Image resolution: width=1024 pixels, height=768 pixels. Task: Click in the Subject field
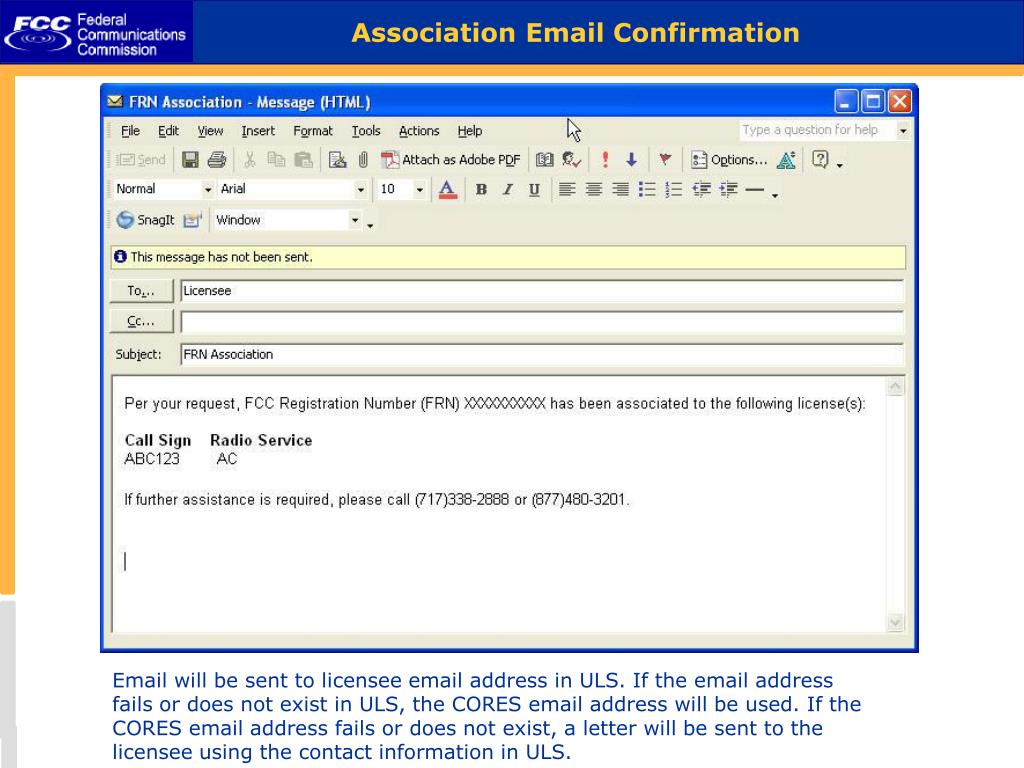click(x=542, y=354)
